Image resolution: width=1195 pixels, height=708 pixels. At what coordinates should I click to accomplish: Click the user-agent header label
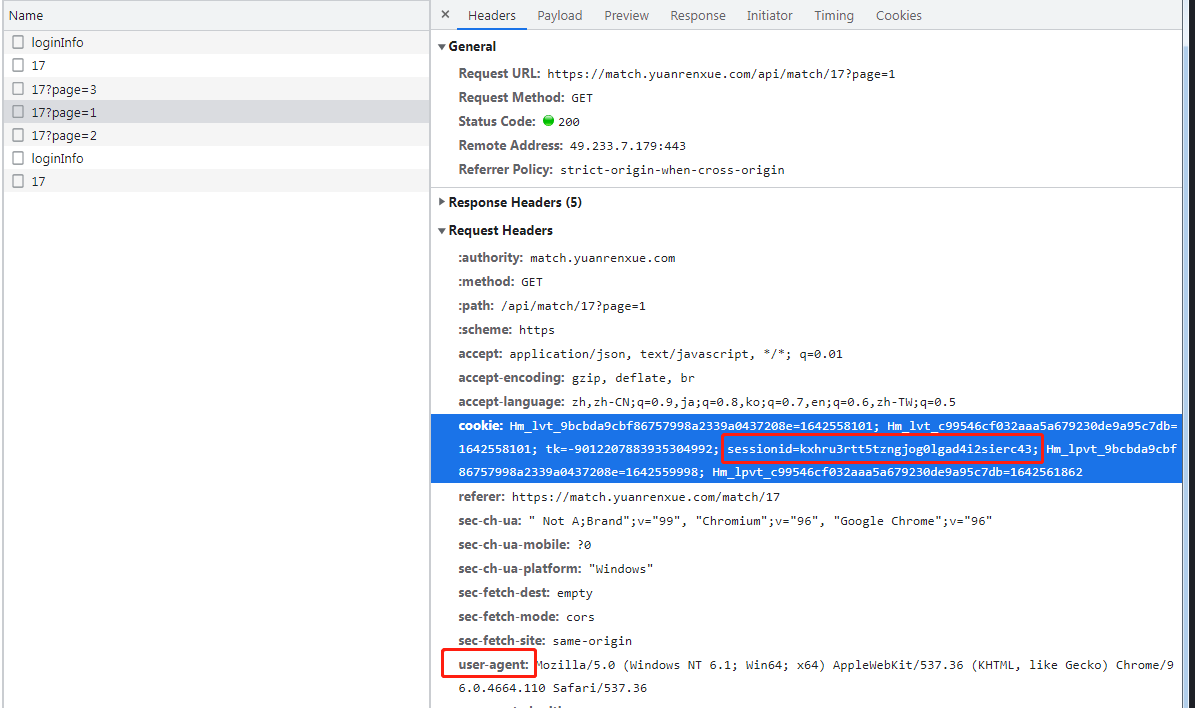pos(493,665)
